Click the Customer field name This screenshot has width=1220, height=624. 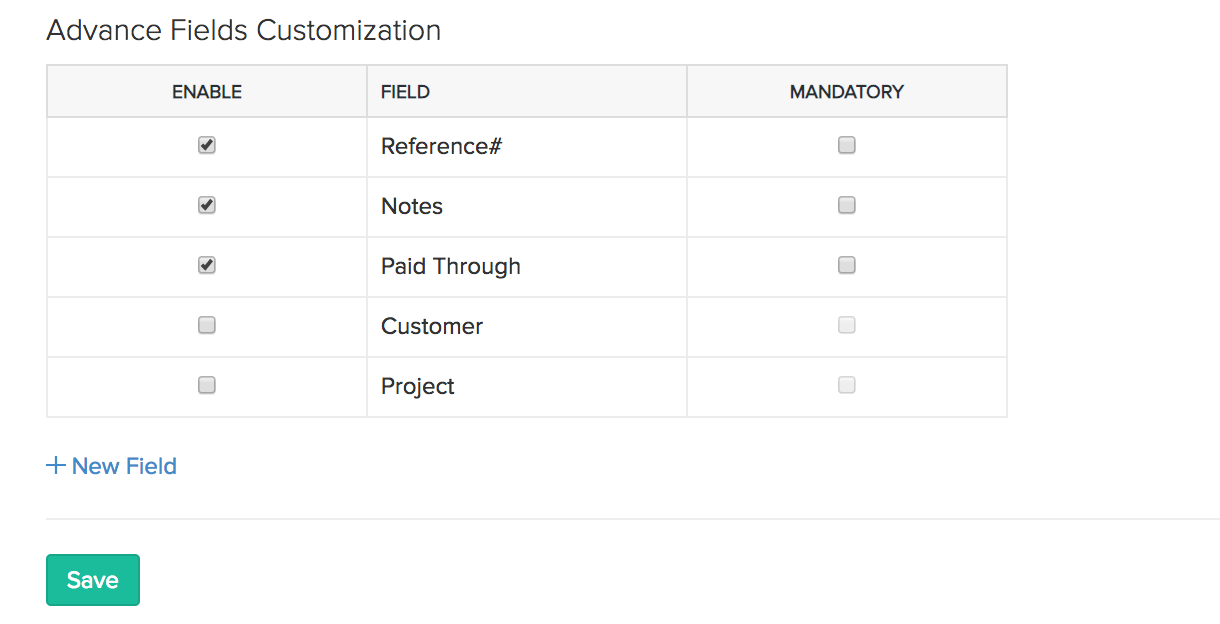[x=432, y=326]
